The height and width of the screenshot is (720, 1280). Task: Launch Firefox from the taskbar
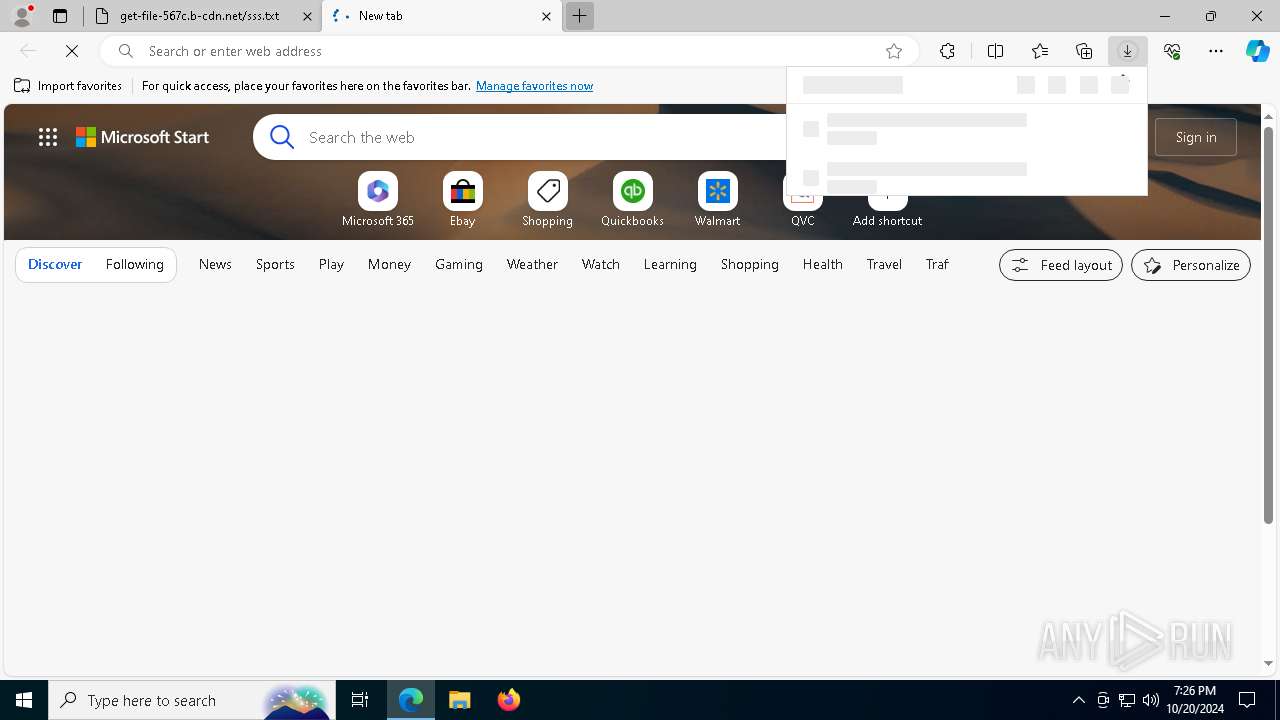pyautogui.click(x=508, y=700)
